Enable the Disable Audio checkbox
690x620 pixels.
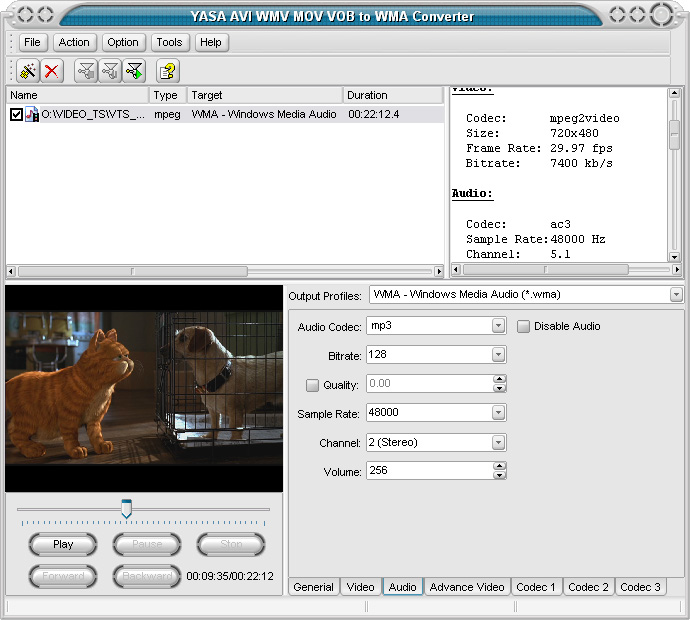(523, 326)
